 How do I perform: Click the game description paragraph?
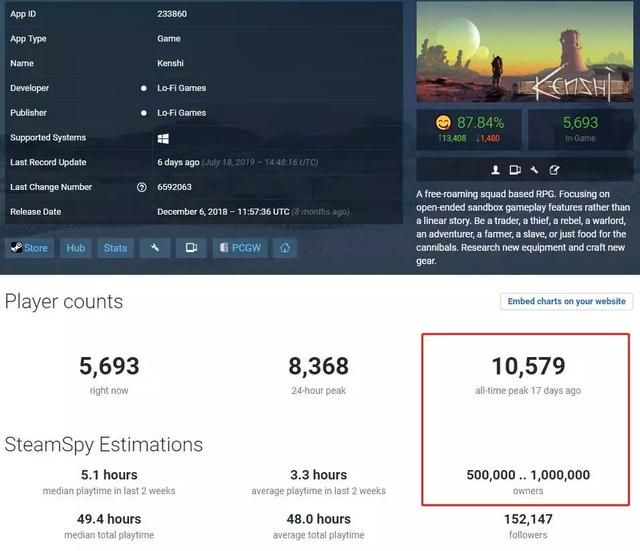click(523, 227)
